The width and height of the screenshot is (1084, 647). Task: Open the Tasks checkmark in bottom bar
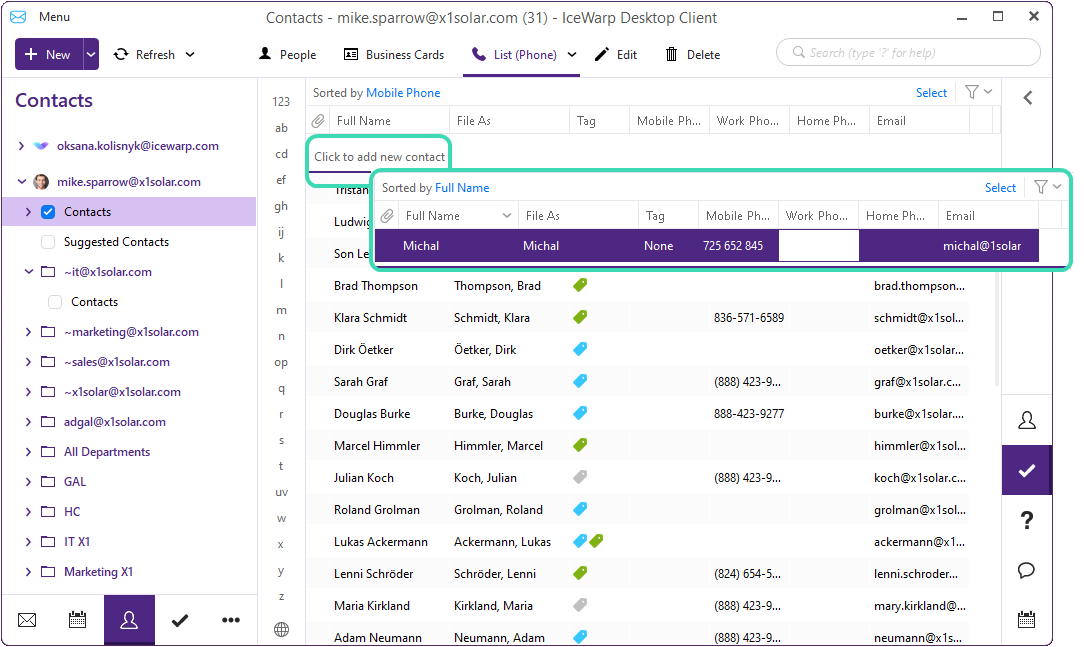(180, 620)
